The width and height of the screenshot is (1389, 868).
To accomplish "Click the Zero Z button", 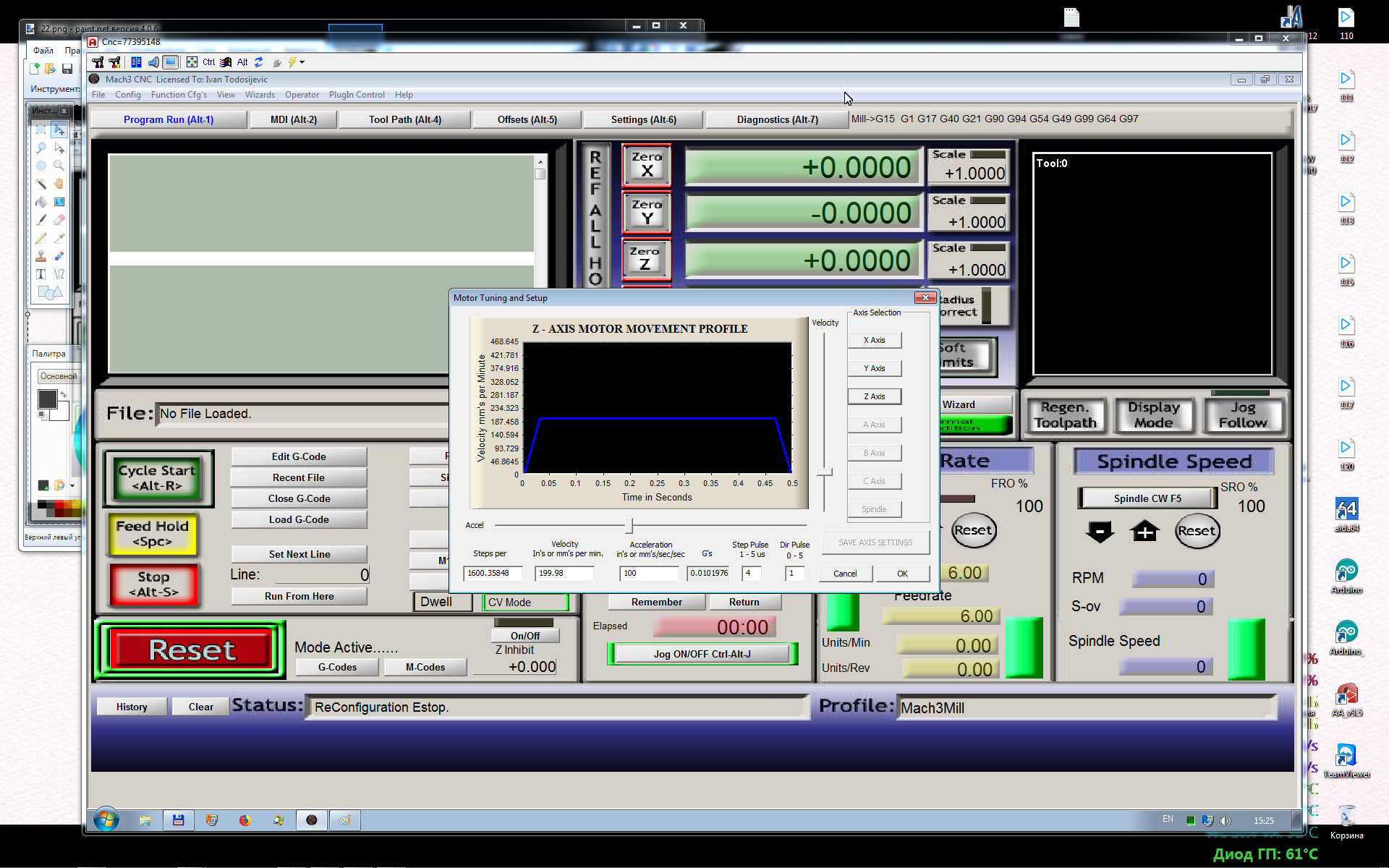I will [x=645, y=259].
